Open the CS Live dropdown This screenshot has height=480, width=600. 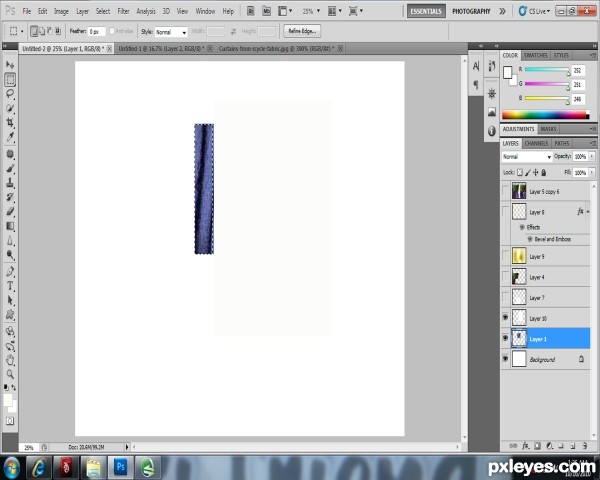(535, 11)
